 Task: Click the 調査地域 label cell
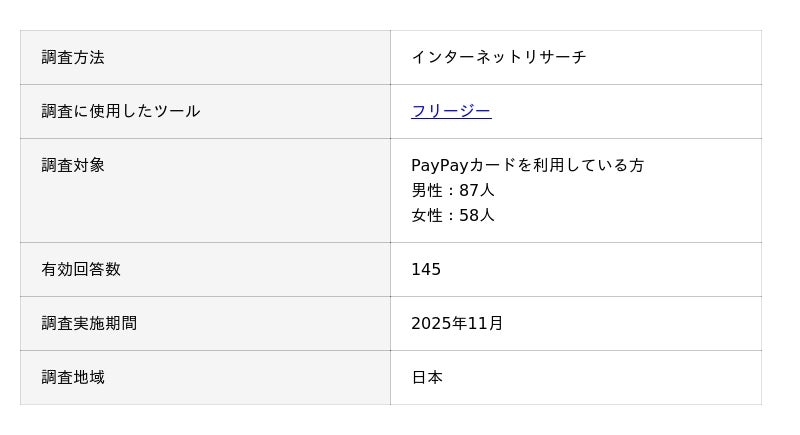73,378
